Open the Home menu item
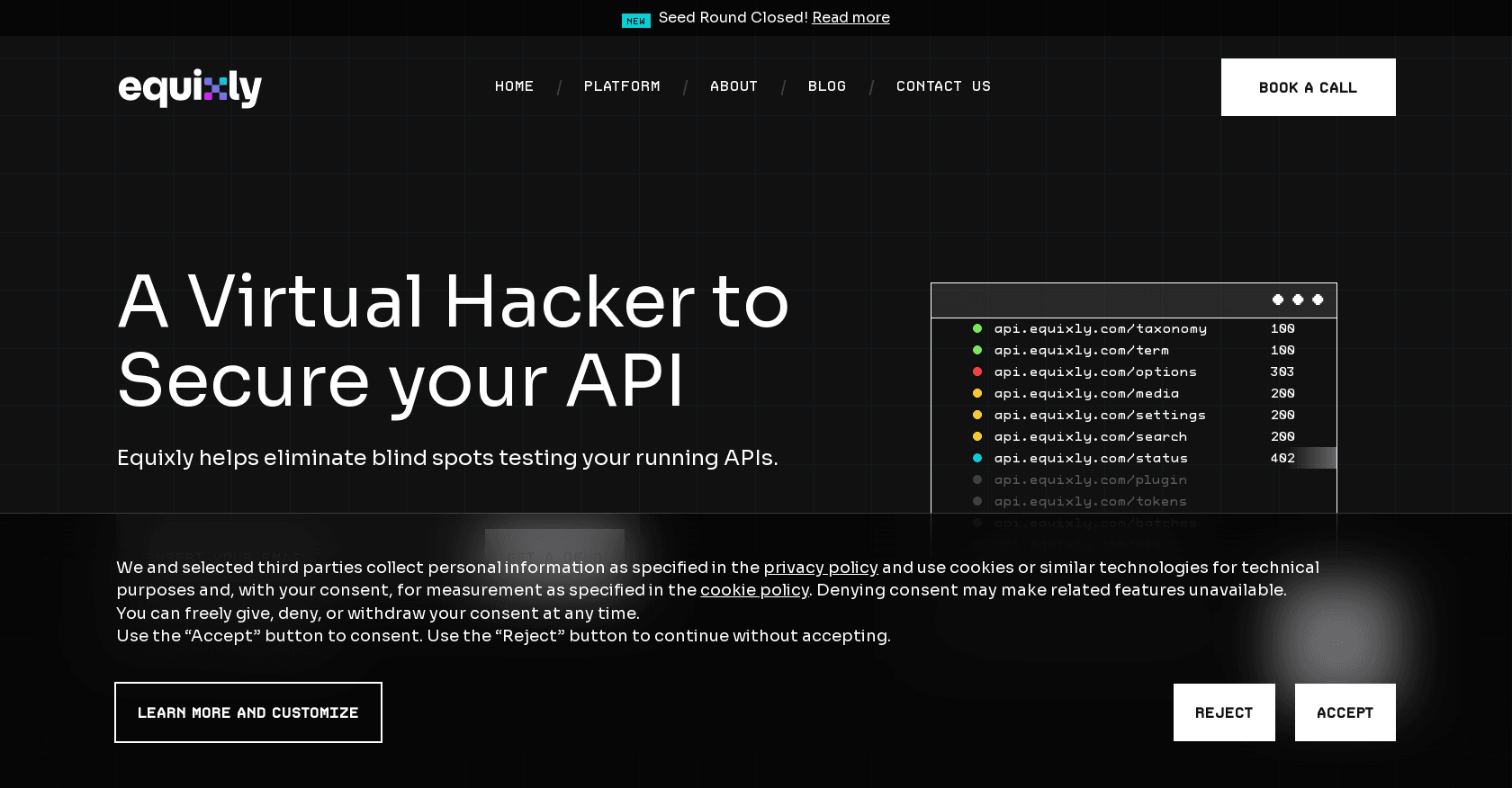Screen dimensions: 1512x788 (514, 86)
